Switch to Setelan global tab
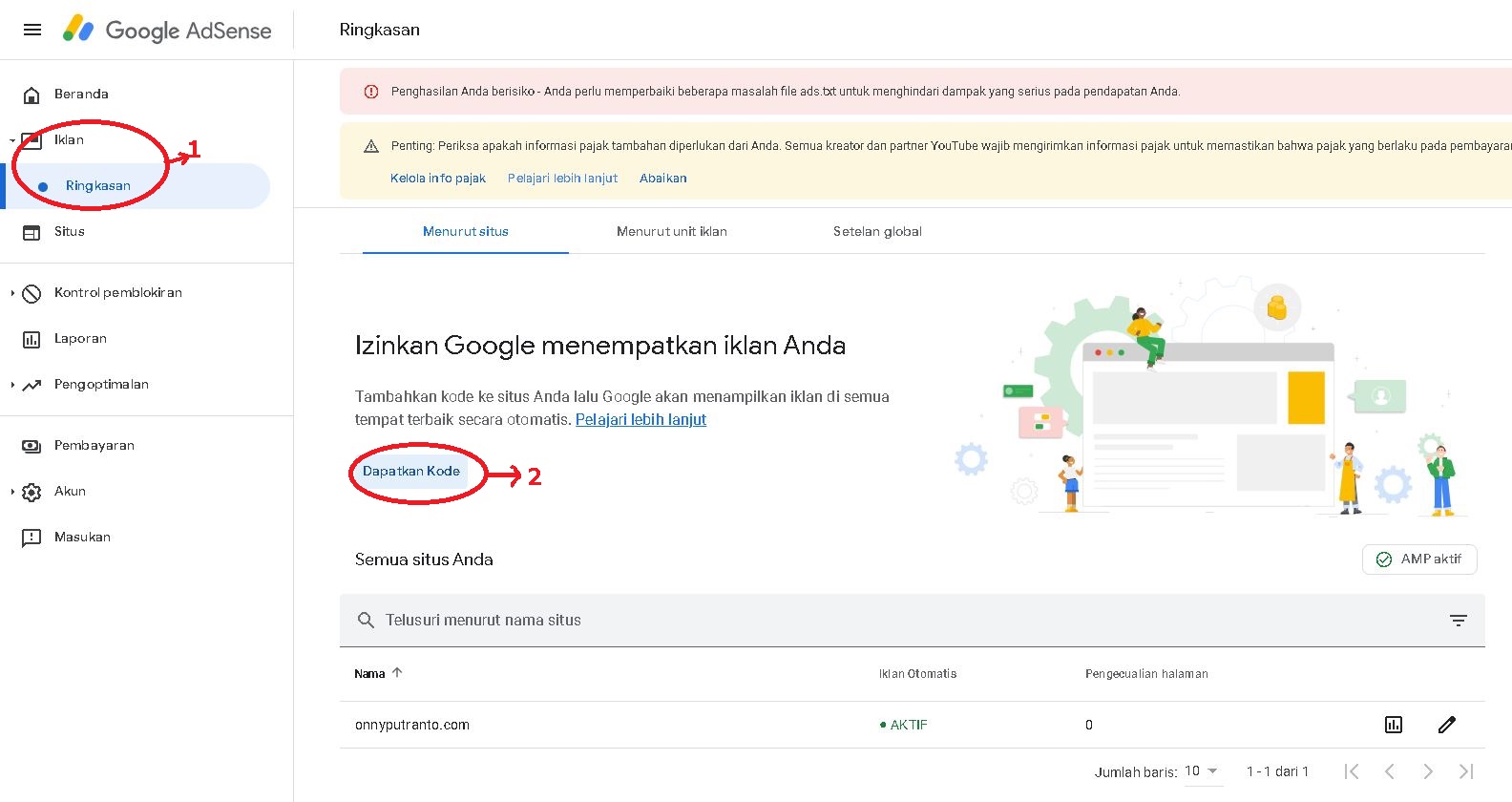 [877, 232]
